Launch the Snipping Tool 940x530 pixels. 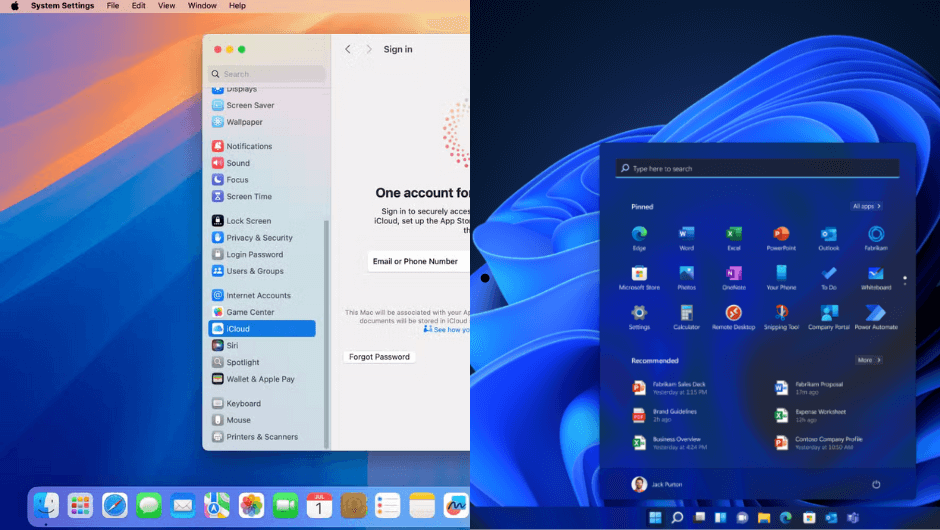[x=781, y=318]
